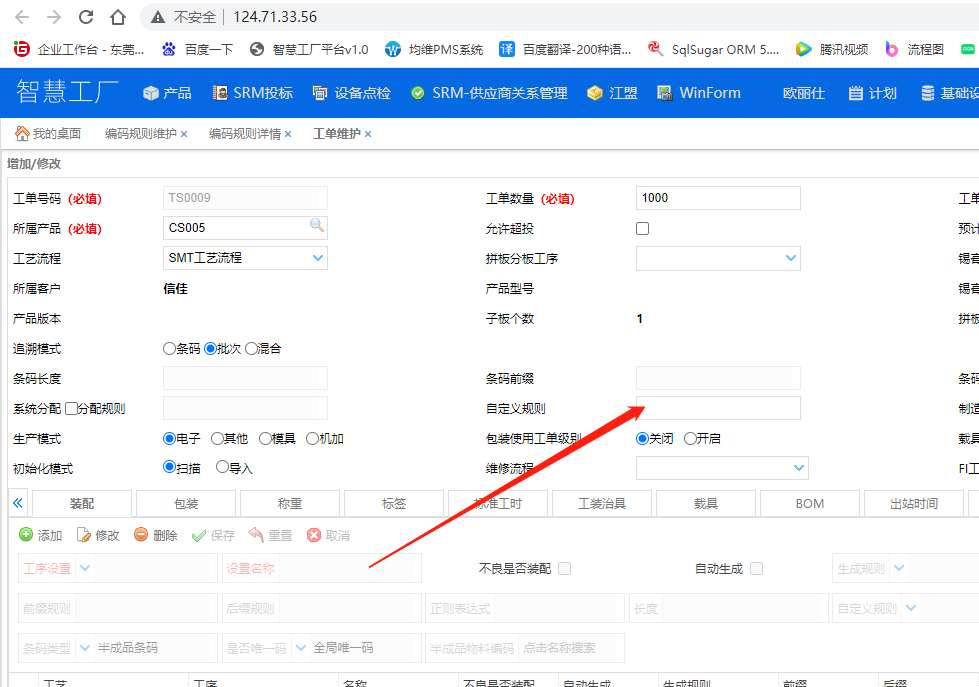
Task: Select 开启 for 包装使用工单级别
Action: [690, 439]
